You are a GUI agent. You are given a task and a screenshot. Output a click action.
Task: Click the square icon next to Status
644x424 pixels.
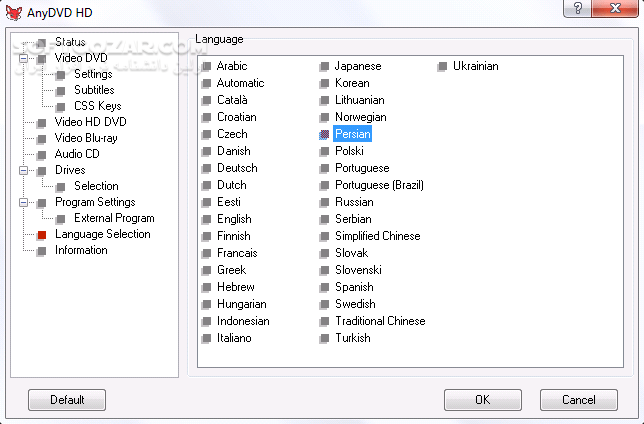pos(42,43)
